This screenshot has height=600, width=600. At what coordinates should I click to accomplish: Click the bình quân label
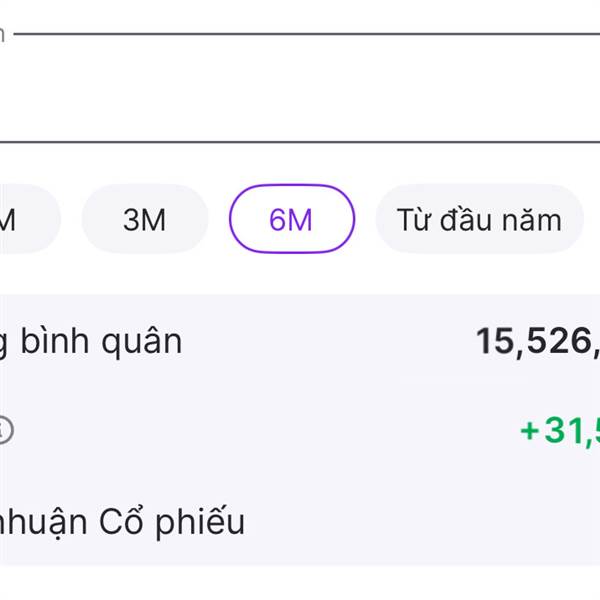coord(90,342)
